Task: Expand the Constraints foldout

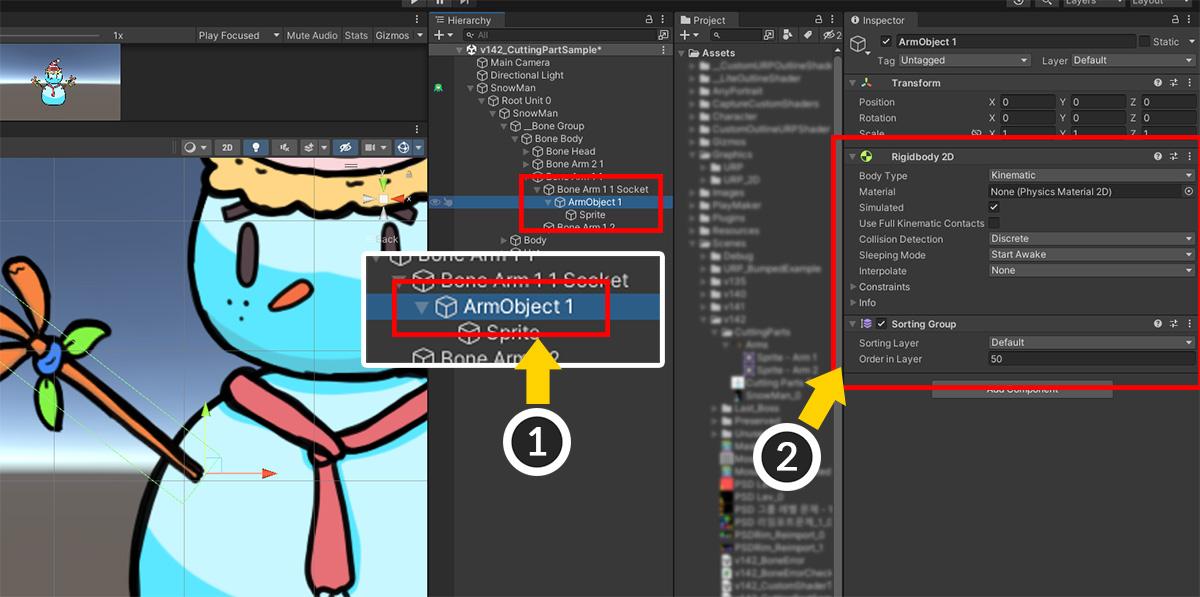Action: 853,287
